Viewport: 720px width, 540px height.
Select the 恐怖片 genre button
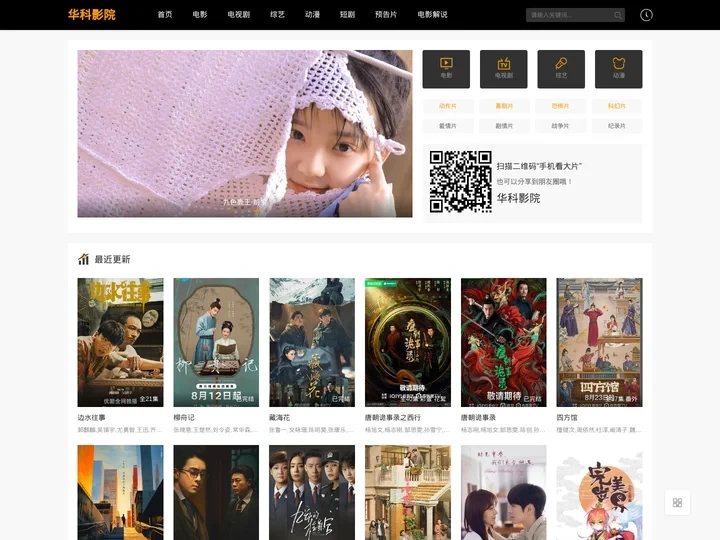560,106
